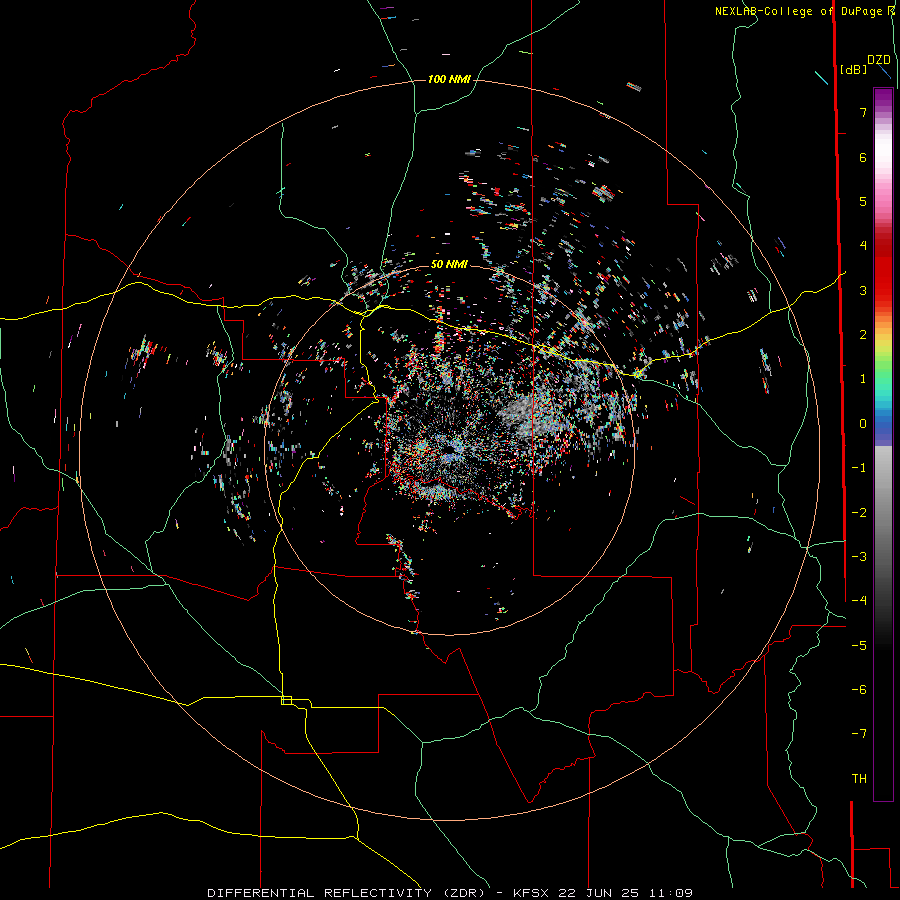Click the 2 value on the scale
Screen dimensions: 900x900
(863, 335)
